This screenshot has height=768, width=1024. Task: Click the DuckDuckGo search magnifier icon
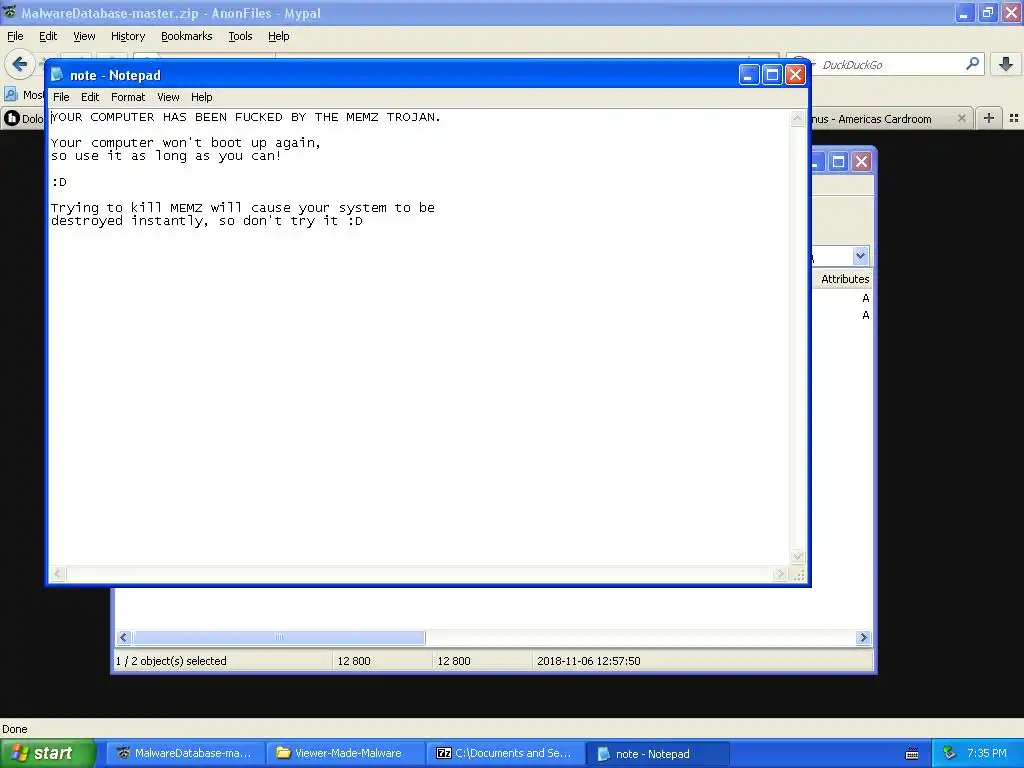coord(972,64)
